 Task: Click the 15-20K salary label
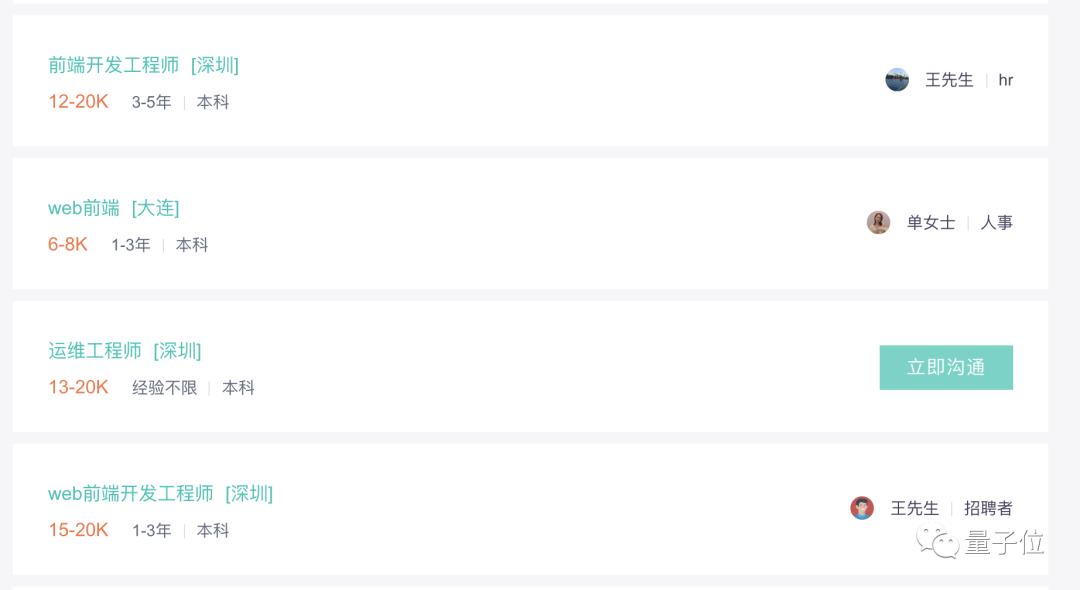click(x=78, y=530)
